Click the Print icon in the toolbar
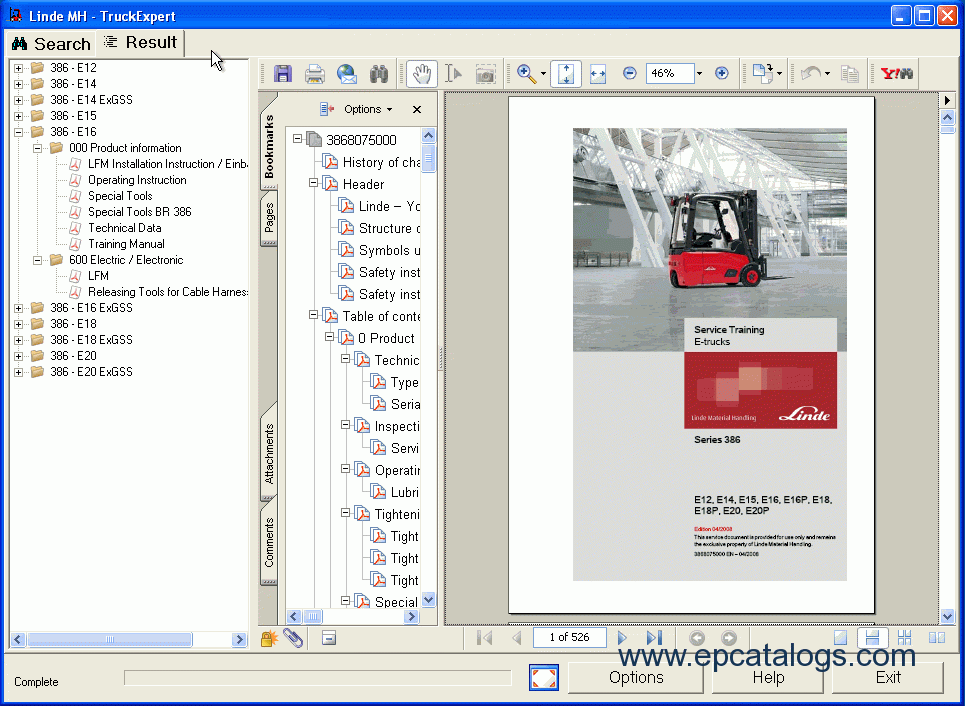 pyautogui.click(x=314, y=74)
